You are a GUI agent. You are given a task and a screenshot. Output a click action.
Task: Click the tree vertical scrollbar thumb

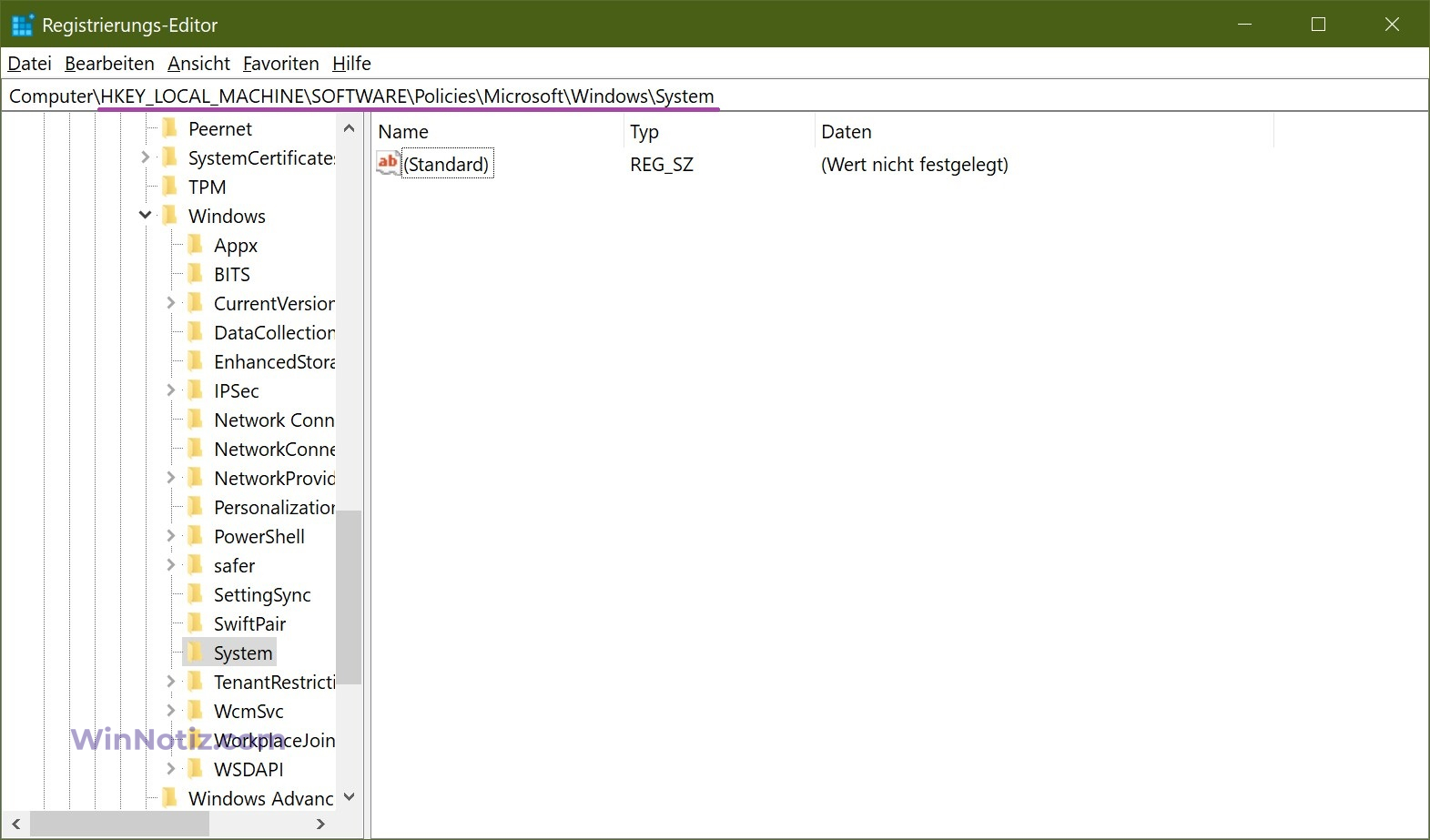[x=349, y=597]
